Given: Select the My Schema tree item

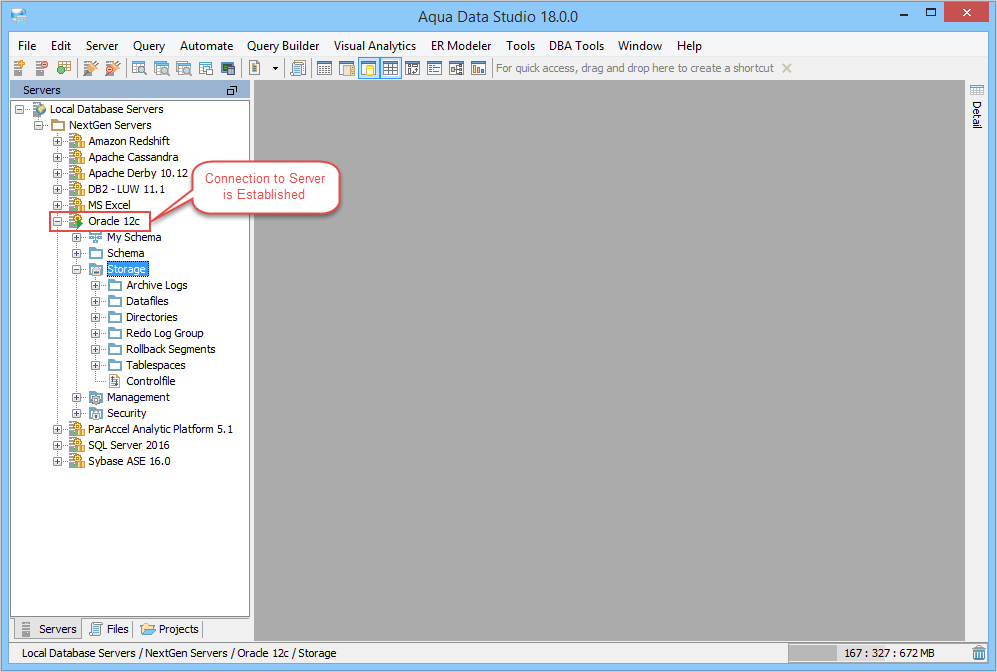Looking at the screenshot, I should (x=134, y=237).
